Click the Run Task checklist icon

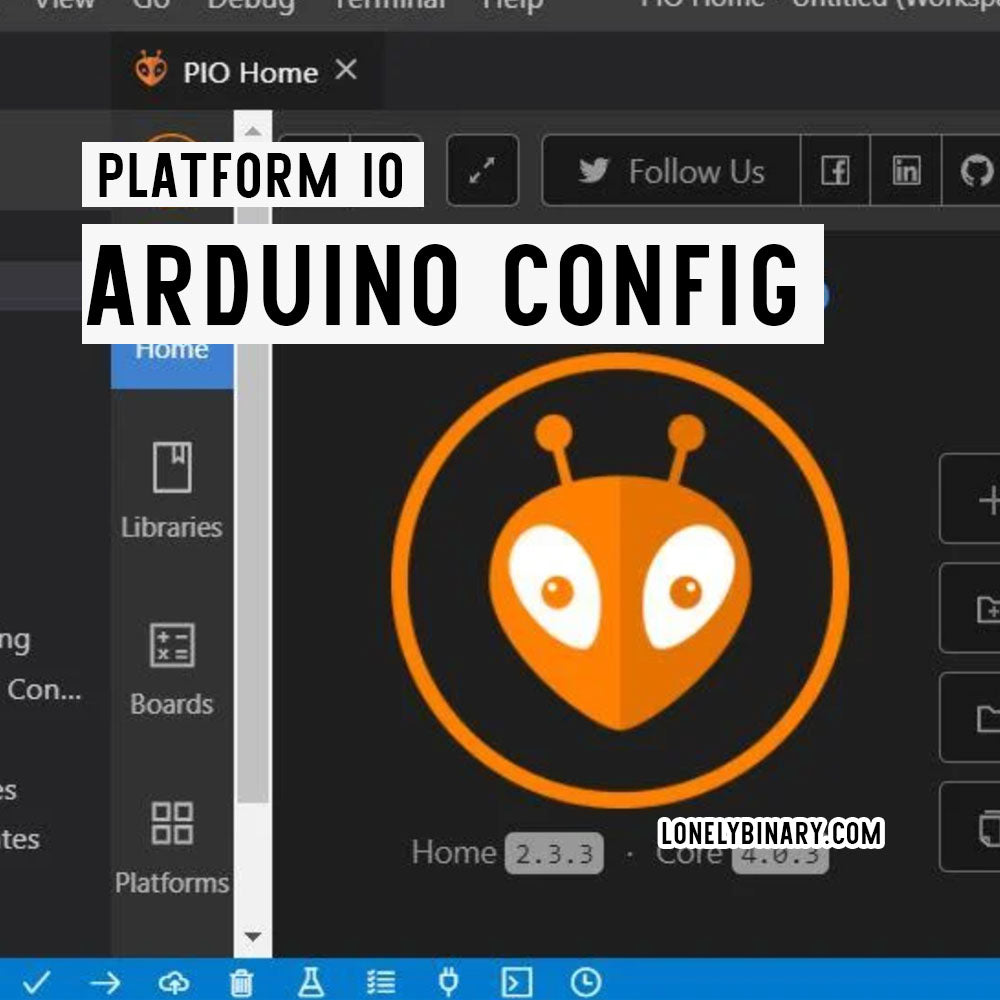(380, 982)
